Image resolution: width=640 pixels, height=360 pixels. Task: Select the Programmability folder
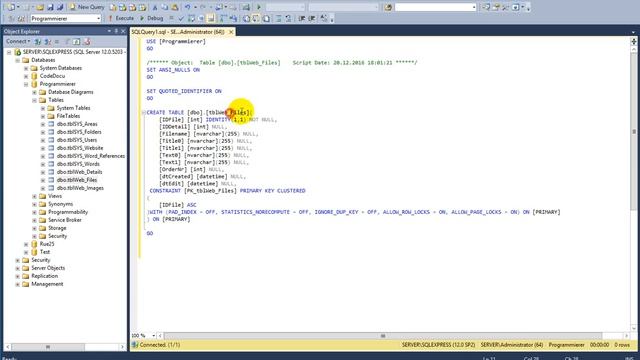point(68,212)
